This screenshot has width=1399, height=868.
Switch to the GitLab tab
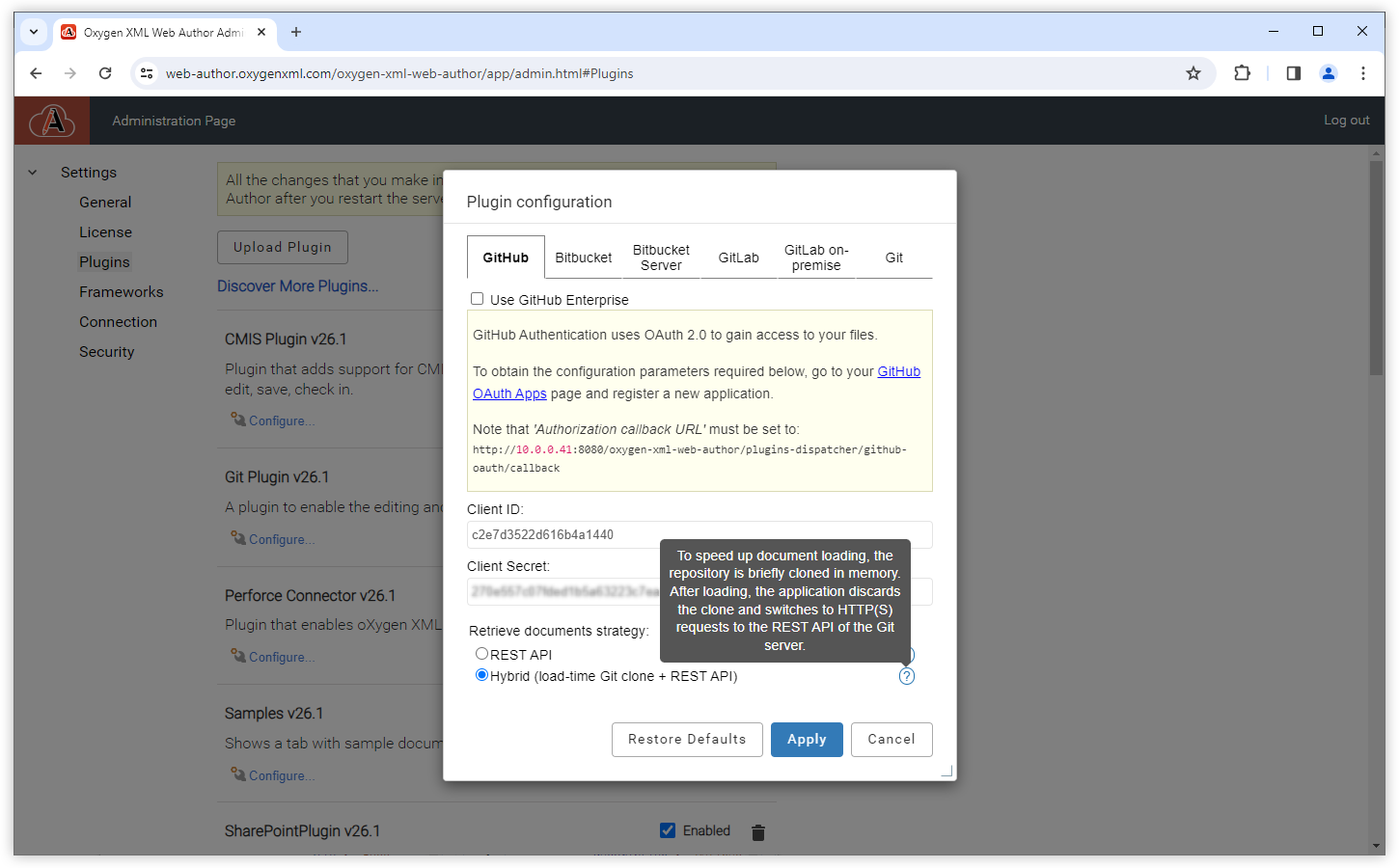tap(739, 258)
